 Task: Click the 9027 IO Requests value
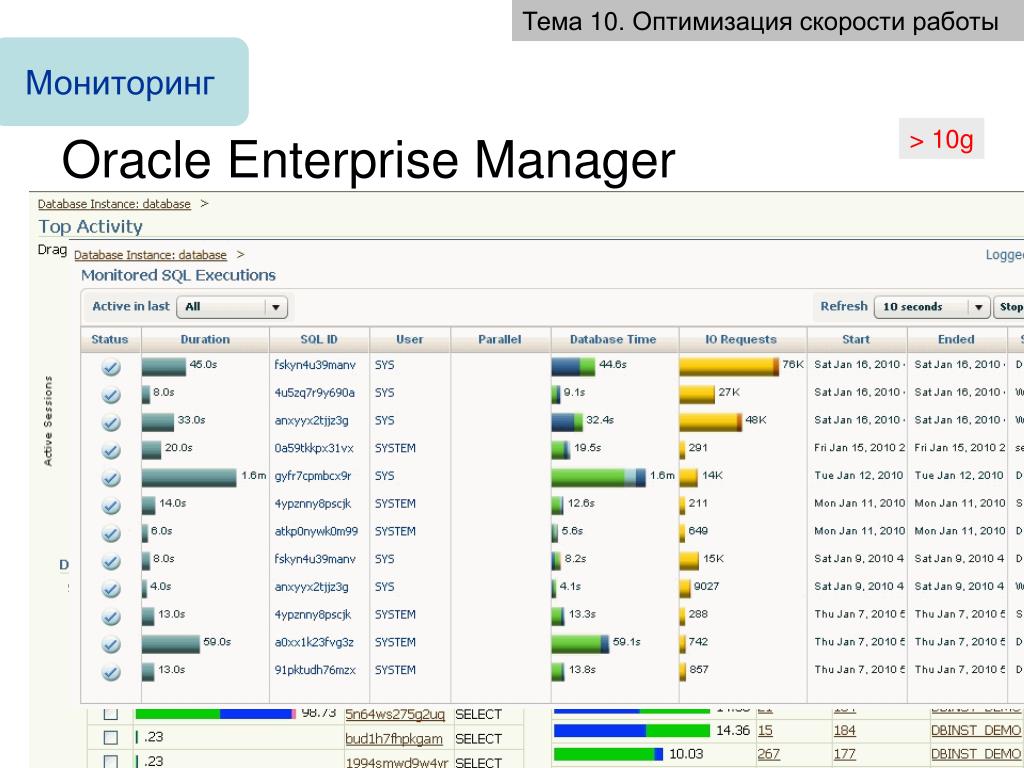tap(706, 586)
